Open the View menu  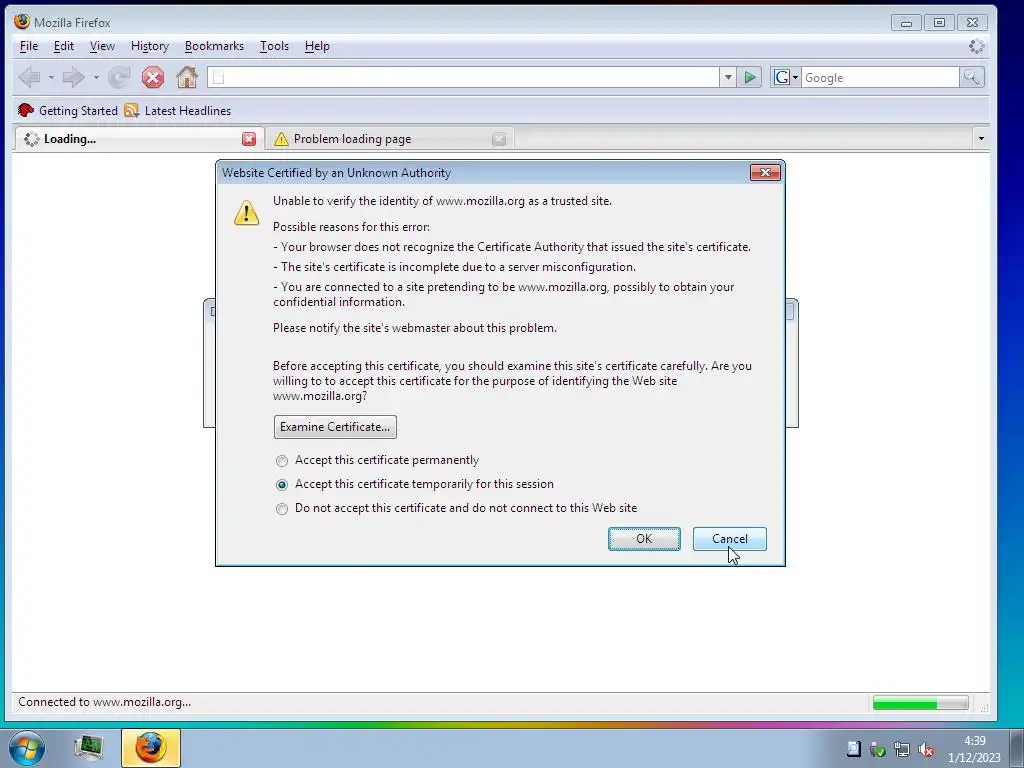(102, 46)
